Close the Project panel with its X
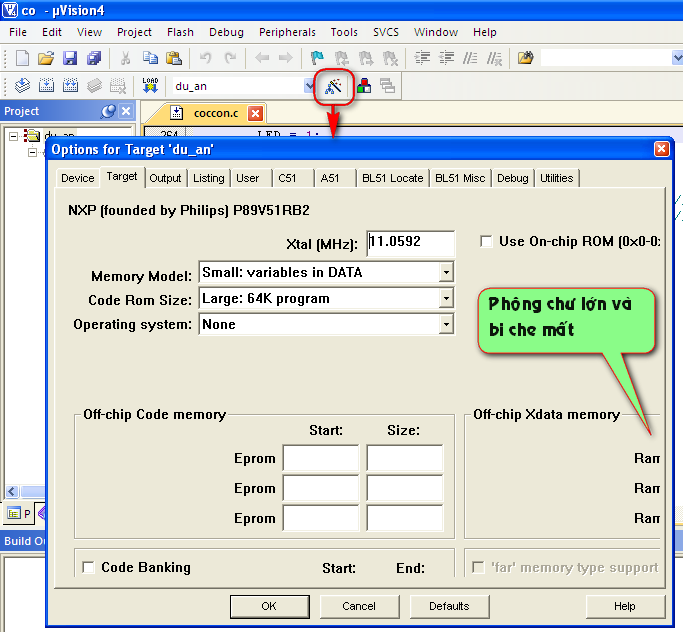 (x=126, y=111)
